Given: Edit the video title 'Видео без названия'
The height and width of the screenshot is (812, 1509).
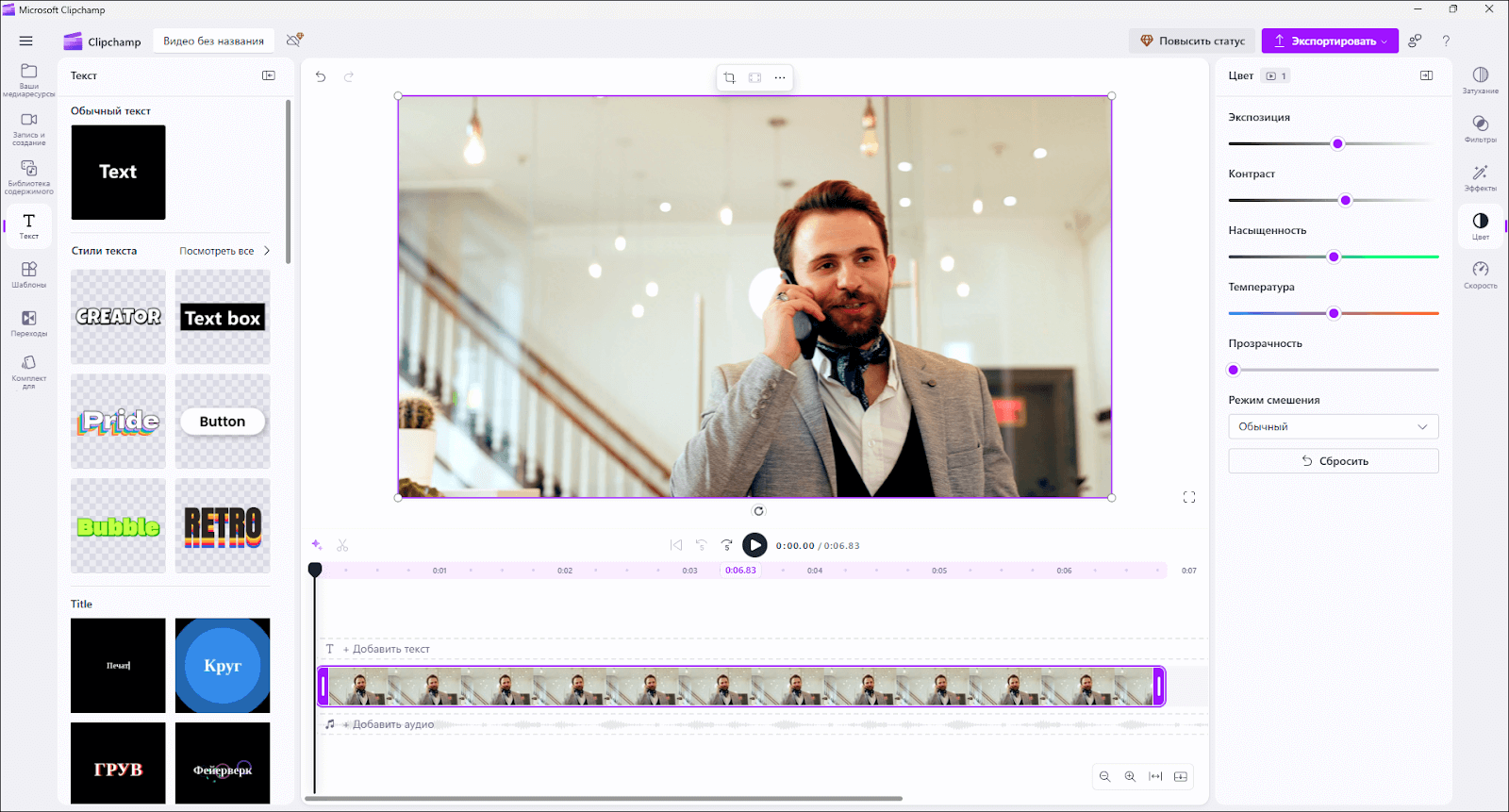Looking at the screenshot, I should tap(213, 41).
